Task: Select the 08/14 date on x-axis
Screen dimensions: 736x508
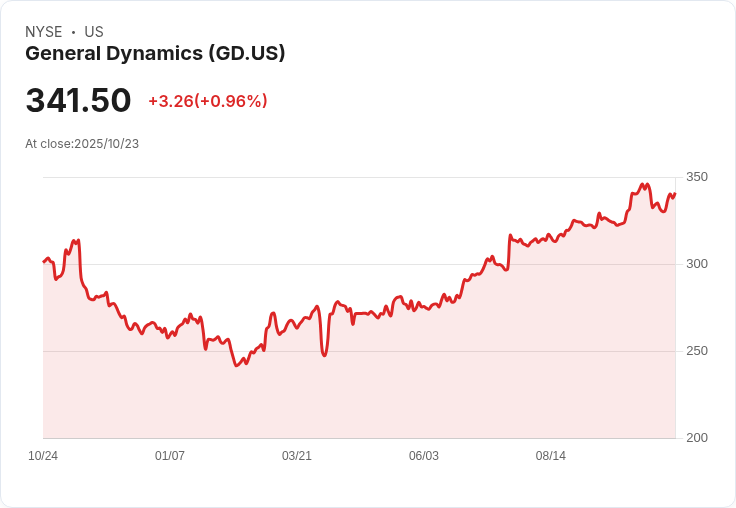Action: 551,456
